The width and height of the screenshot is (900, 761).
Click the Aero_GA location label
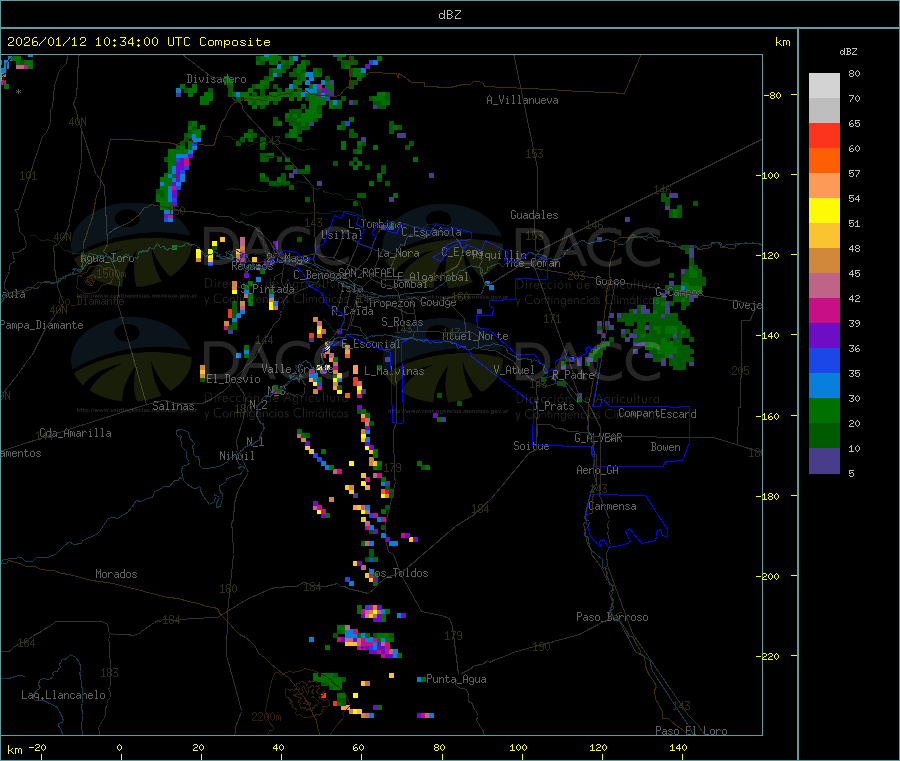tap(598, 470)
